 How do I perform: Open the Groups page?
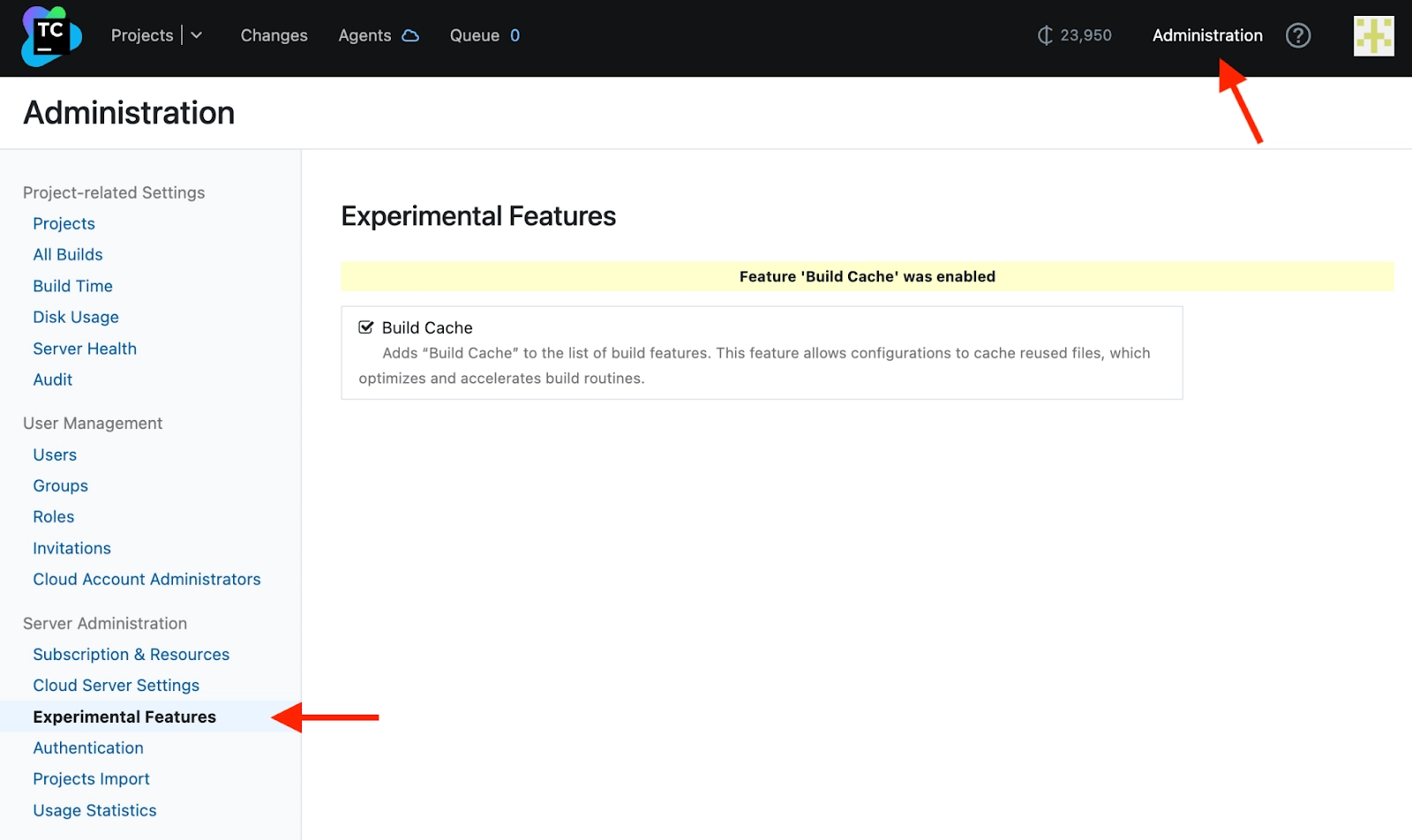point(60,485)
